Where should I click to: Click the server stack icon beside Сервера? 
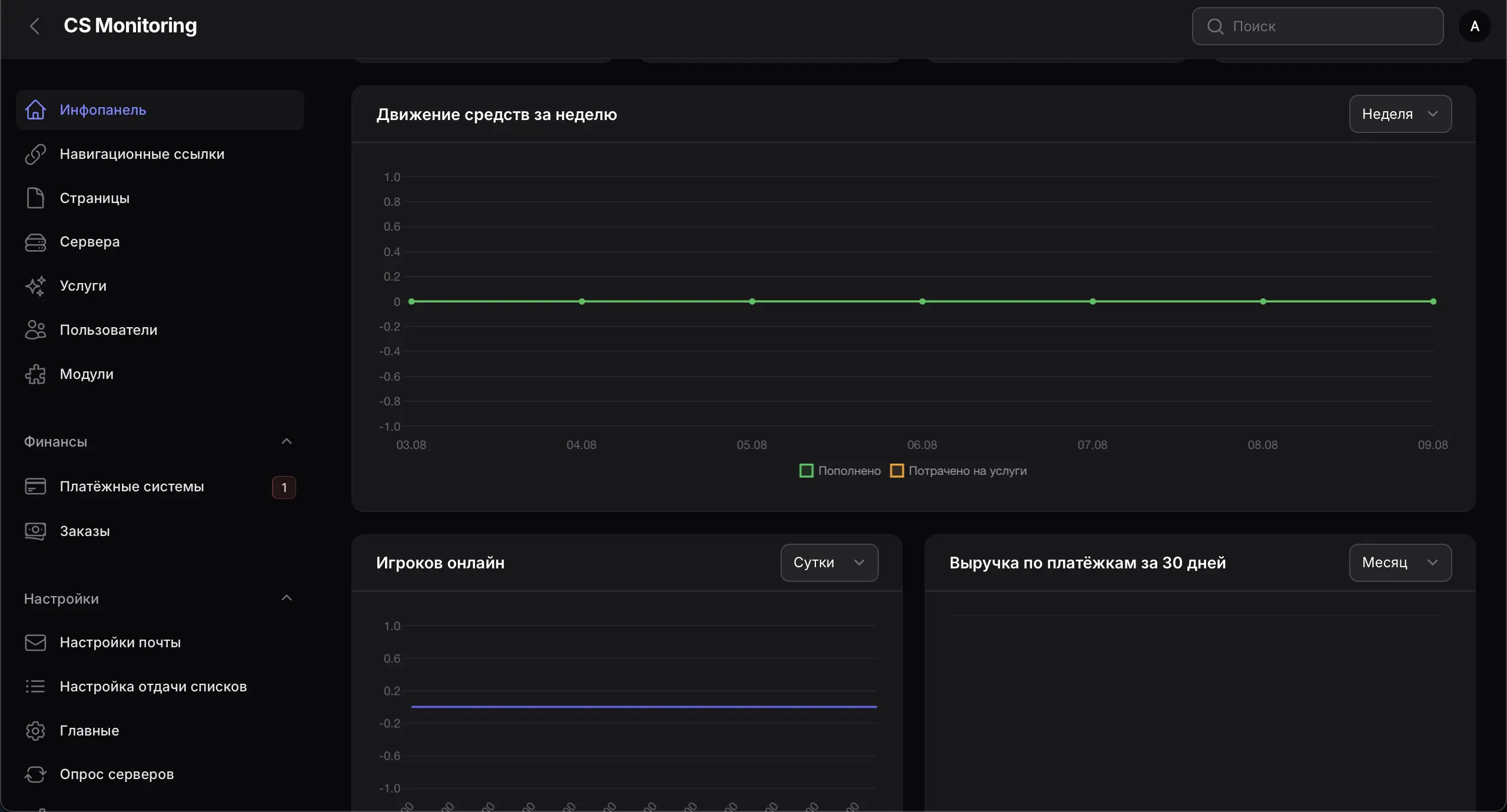pyautogui.click(x=35, y=242)
